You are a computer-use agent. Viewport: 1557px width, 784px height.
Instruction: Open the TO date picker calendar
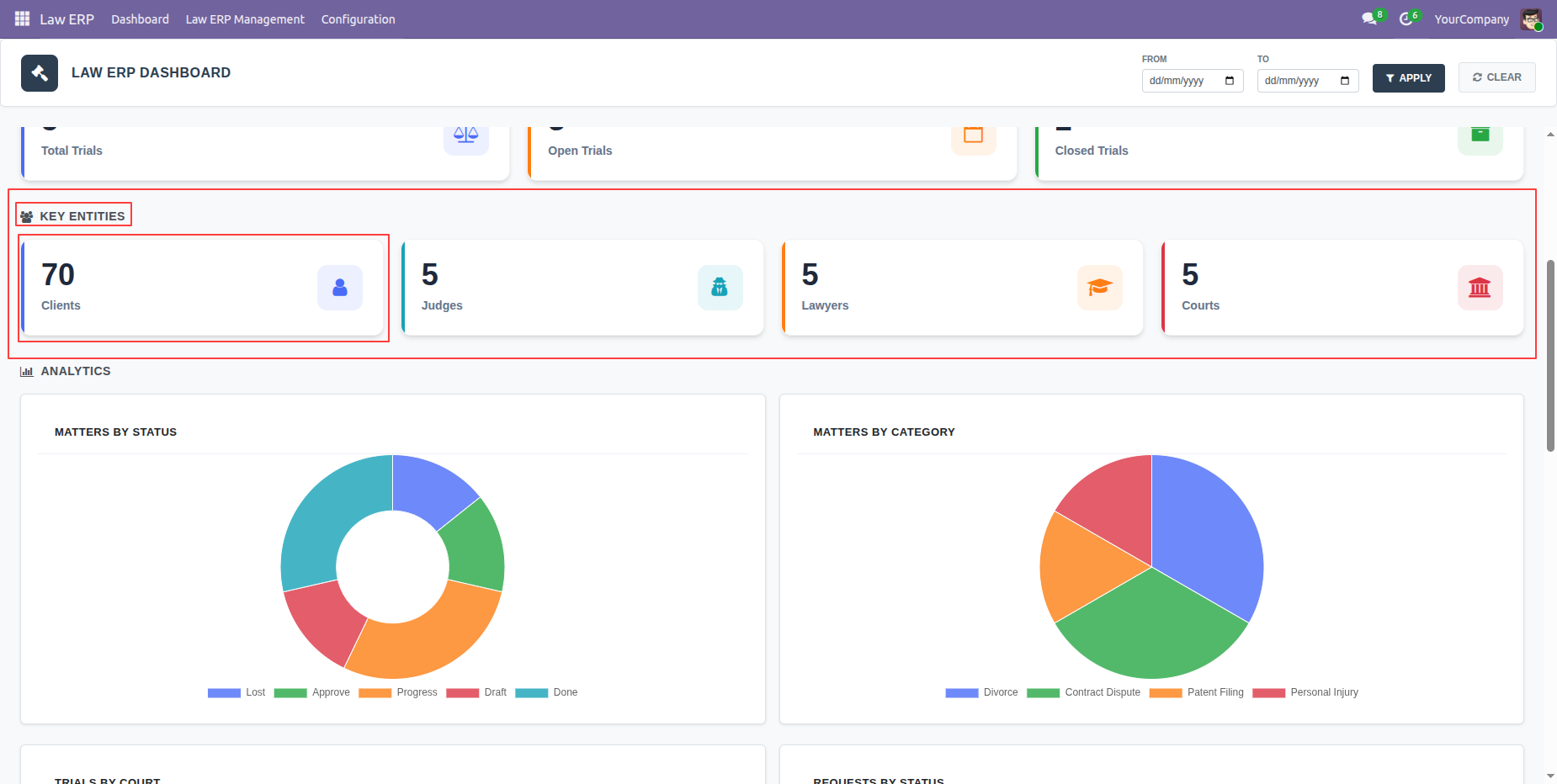tap(1345, 81)
